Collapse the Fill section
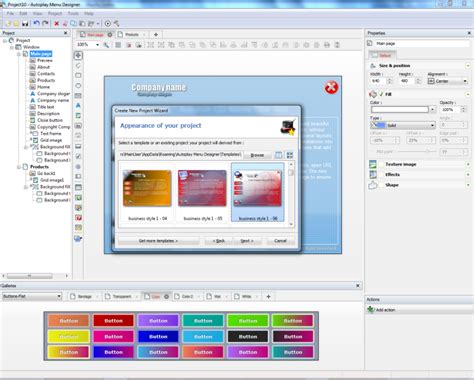Image resolution: width=474 pixels, height=380 pixels. click(468, 94)
